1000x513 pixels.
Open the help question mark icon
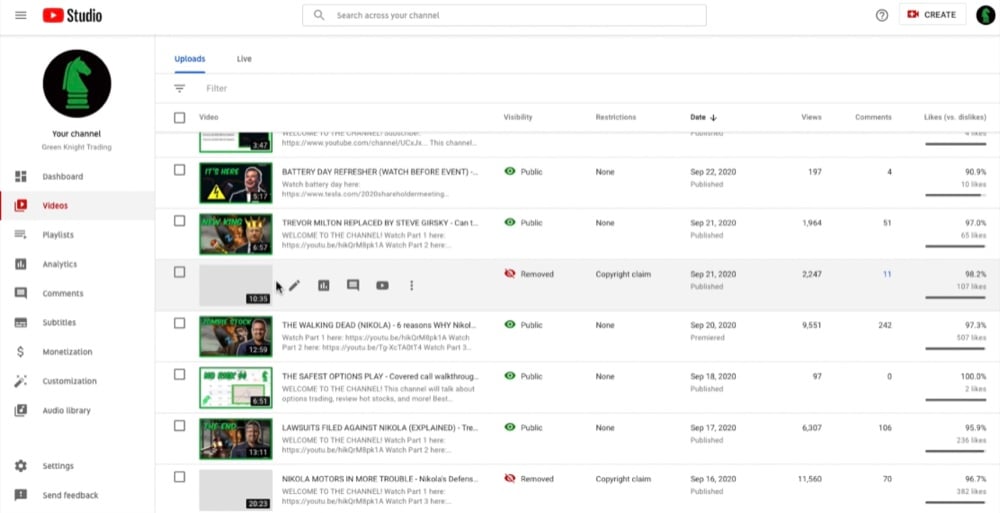(881, 15)
